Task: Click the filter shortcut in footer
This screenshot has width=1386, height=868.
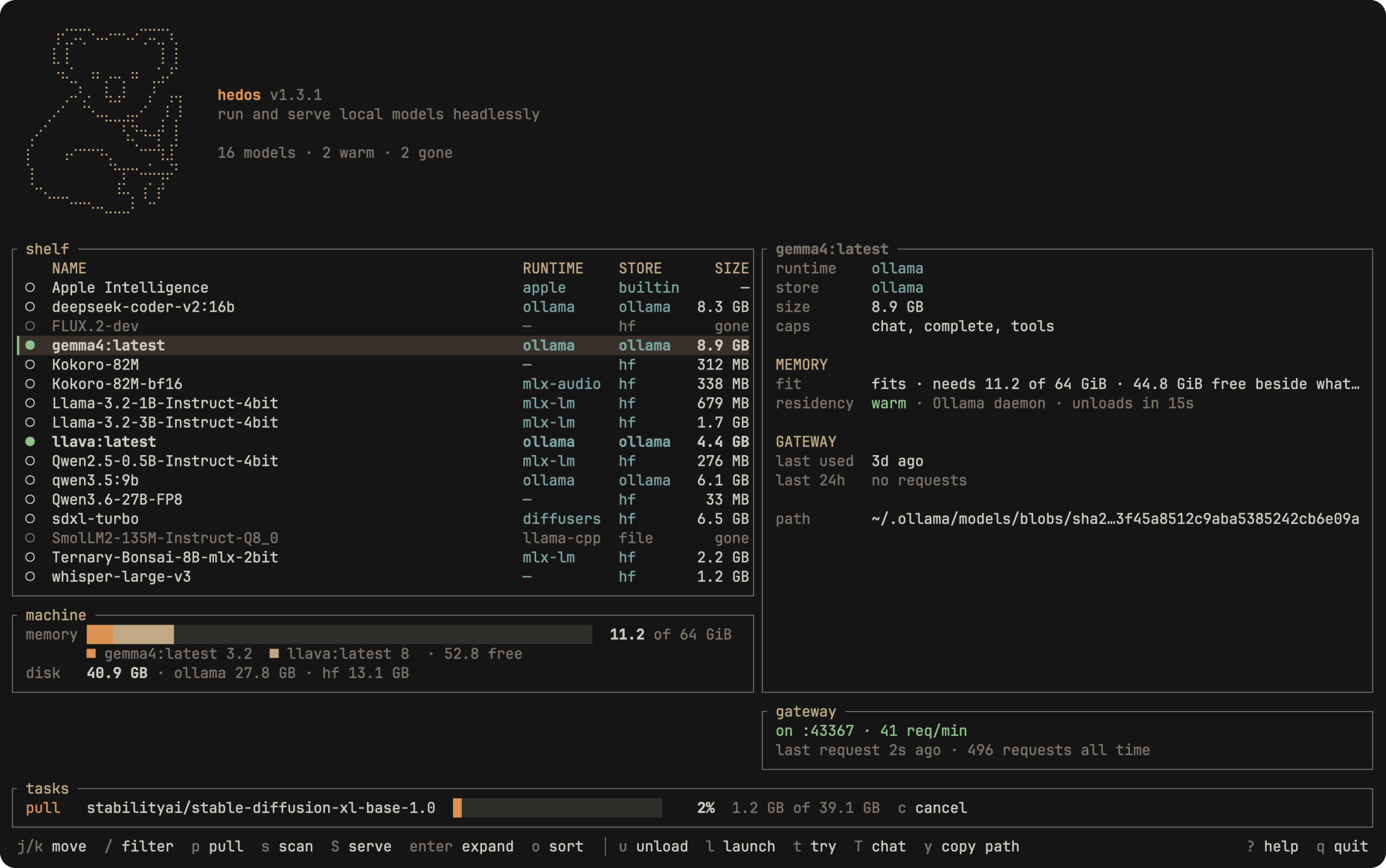Action: pyautogui.click(x=139, y=846)
